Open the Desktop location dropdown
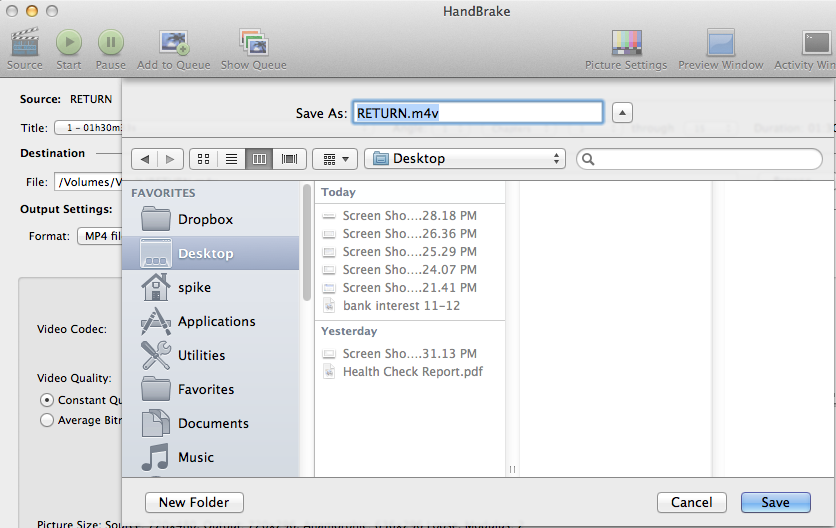 click(x=465, y=159)
